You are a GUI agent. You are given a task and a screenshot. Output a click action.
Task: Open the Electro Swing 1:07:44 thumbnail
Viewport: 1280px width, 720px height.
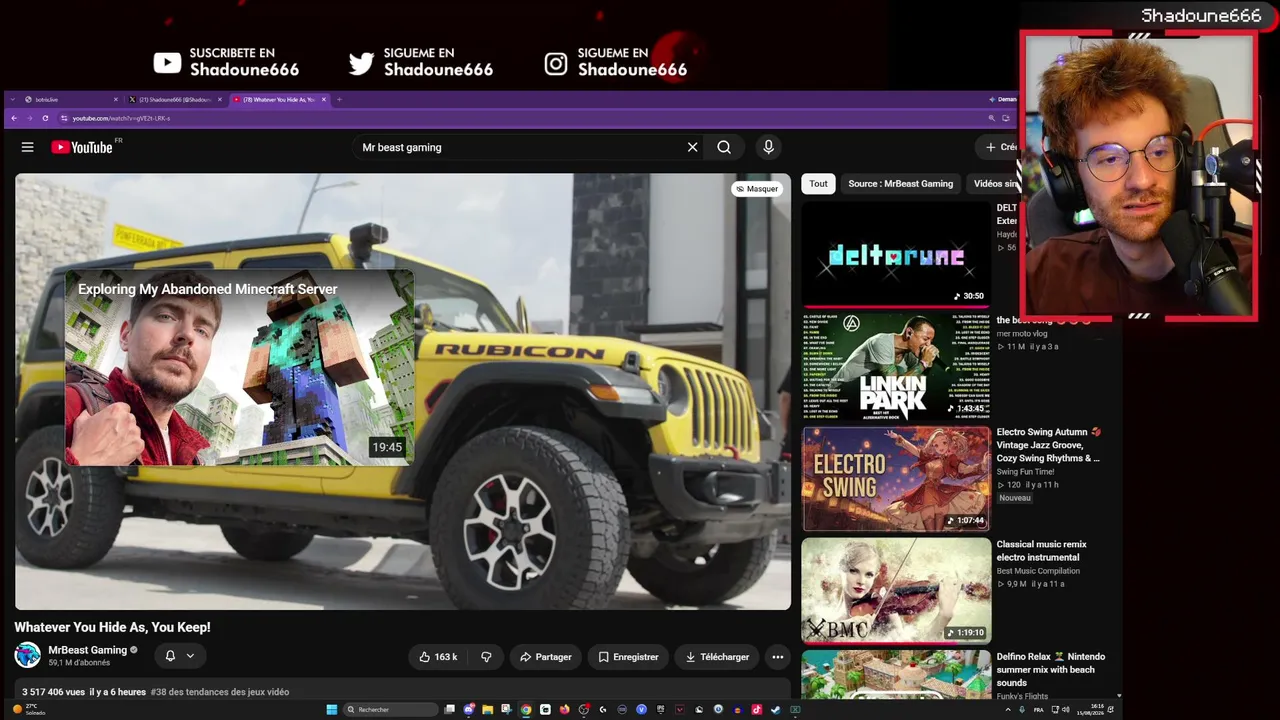coord(896,479)
